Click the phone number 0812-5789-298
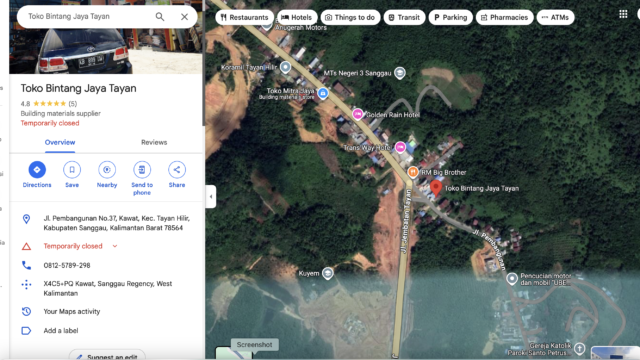This screenshot has height=360, width=640. click(x=67, y=265)
